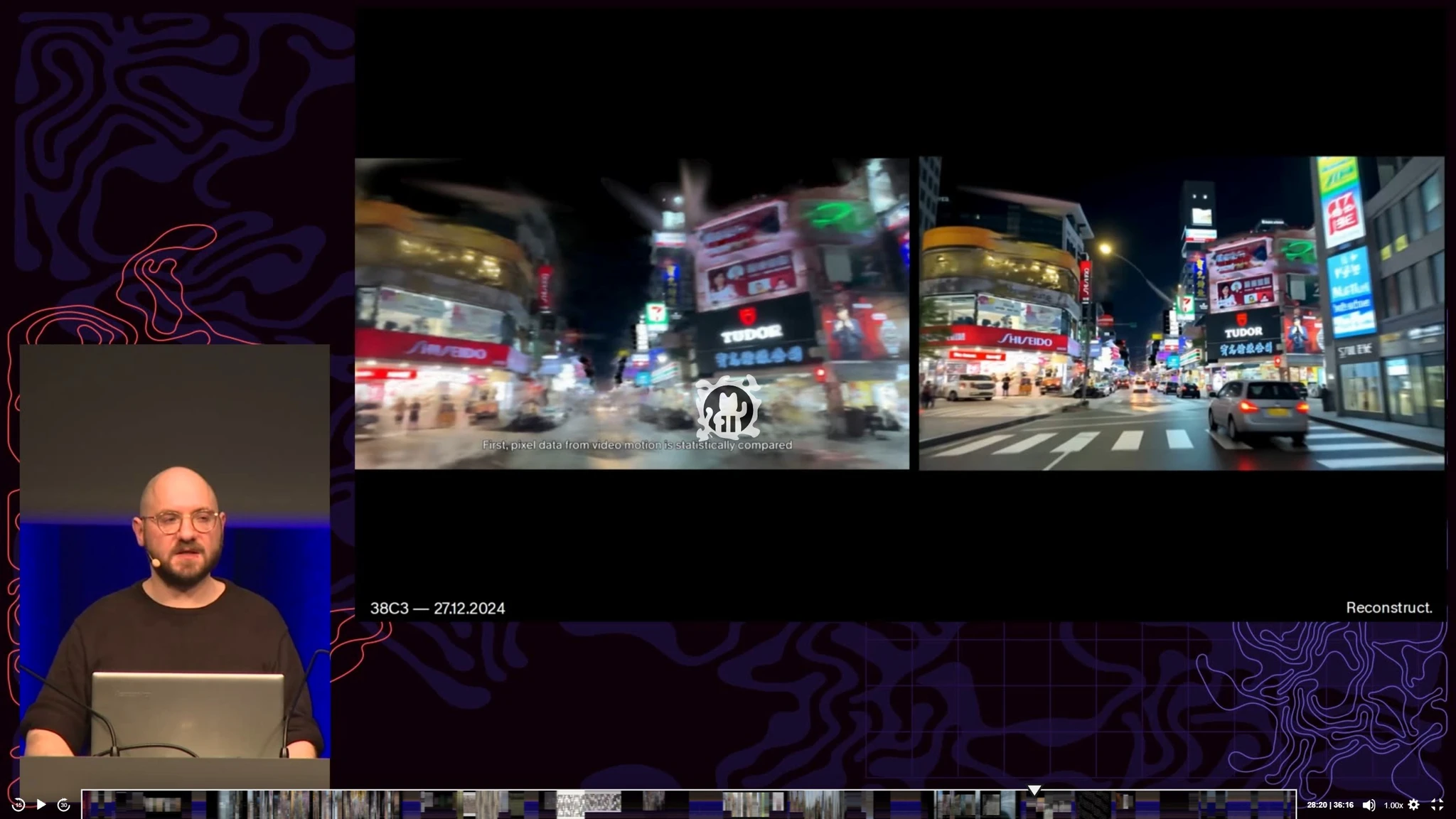Skip forward 30 seconds

tap(63, 805)
